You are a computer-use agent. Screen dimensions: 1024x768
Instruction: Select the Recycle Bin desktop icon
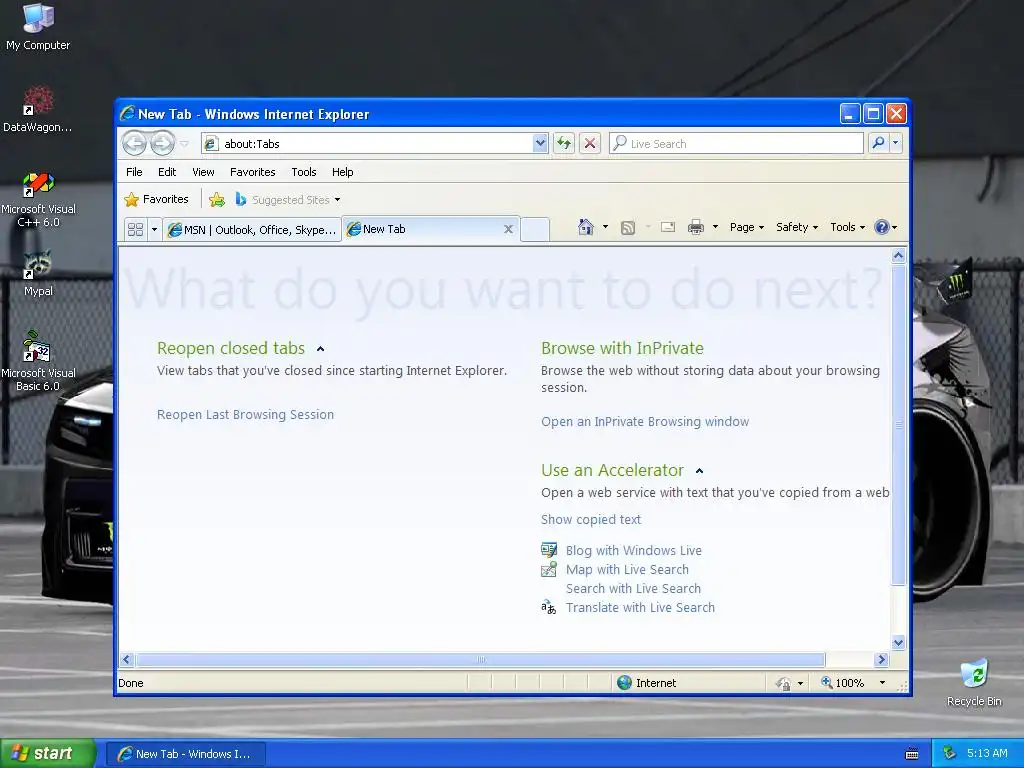(x=974, y=683)
